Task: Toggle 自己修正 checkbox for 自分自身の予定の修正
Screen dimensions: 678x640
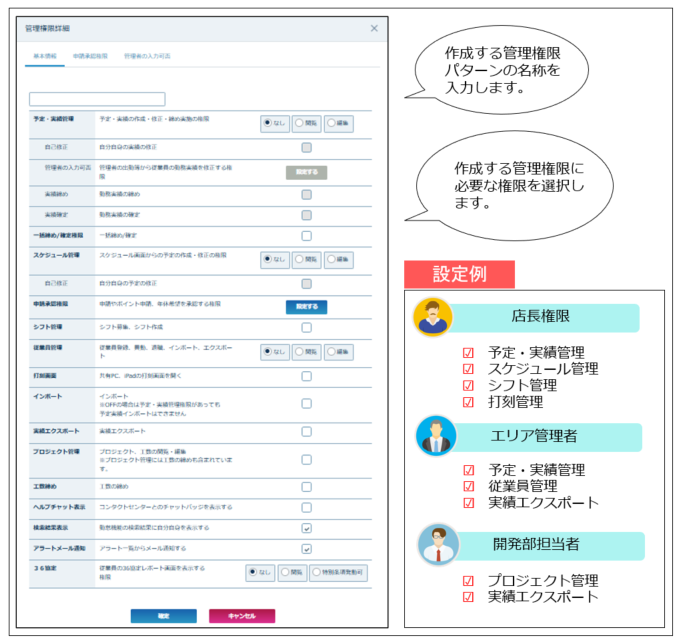Action: 307,284
